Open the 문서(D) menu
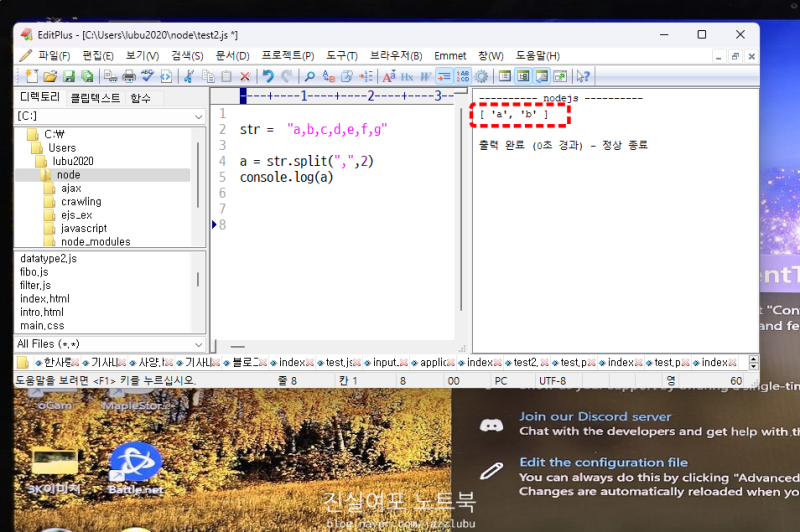This screenshot has width=800, height=532. (x=232, y=56)
